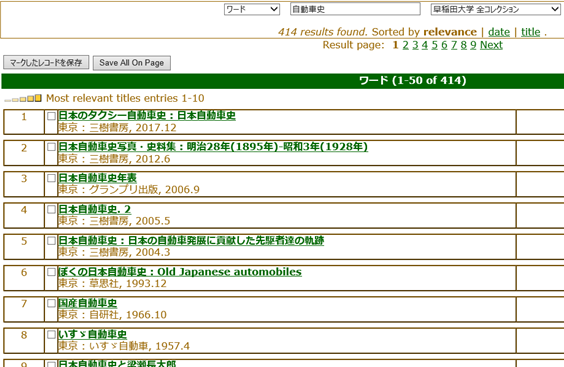Check the box for 国産自動車史

point(51,303)
